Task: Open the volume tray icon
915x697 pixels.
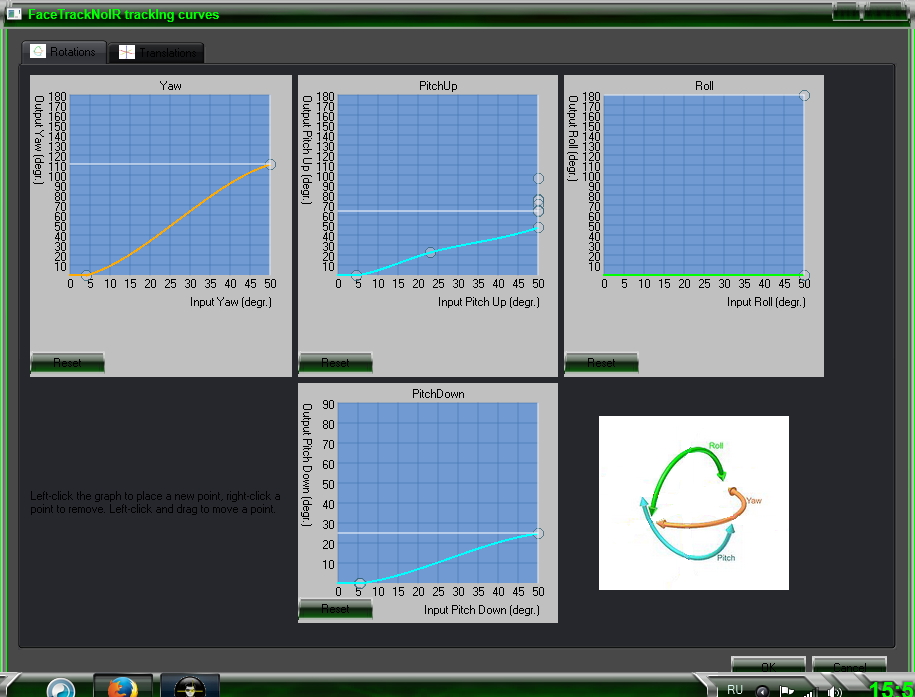Action: [834, 692]
